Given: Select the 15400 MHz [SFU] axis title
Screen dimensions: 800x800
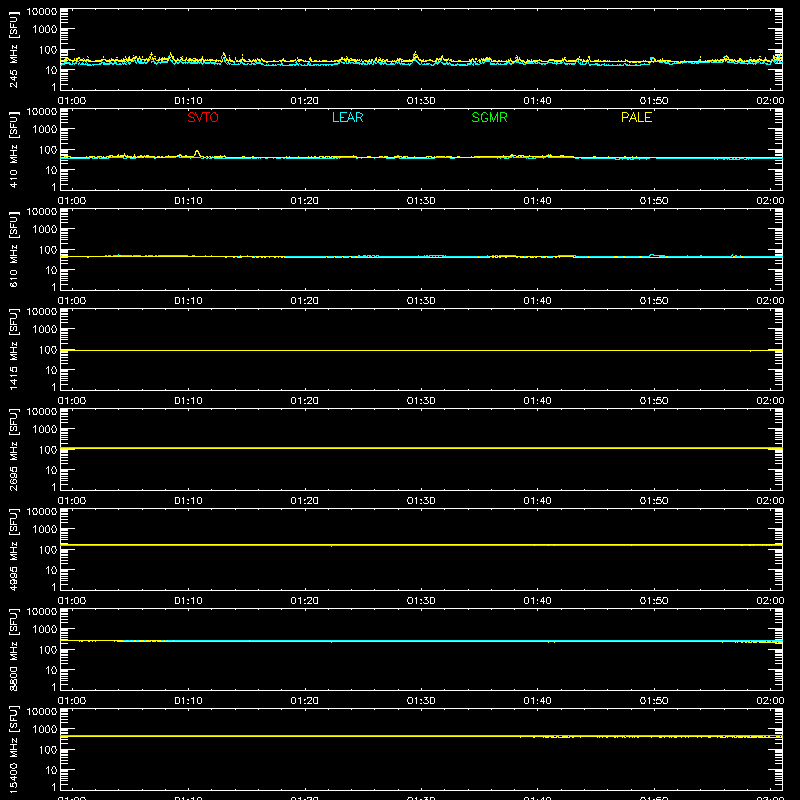Looking at the screenshot, I should (14, 749).
